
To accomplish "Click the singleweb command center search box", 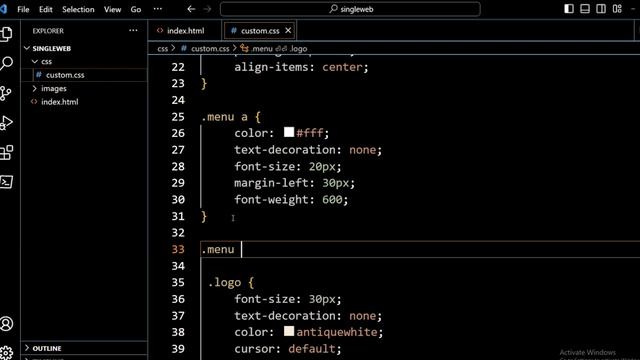I will [350, 9].
